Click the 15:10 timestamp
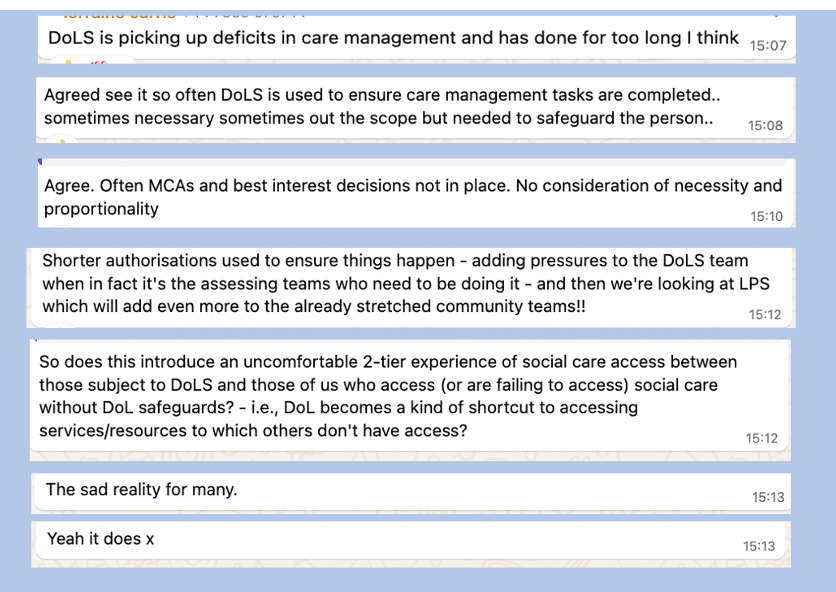This screenshot has width=836, height=592. (767, 216)
